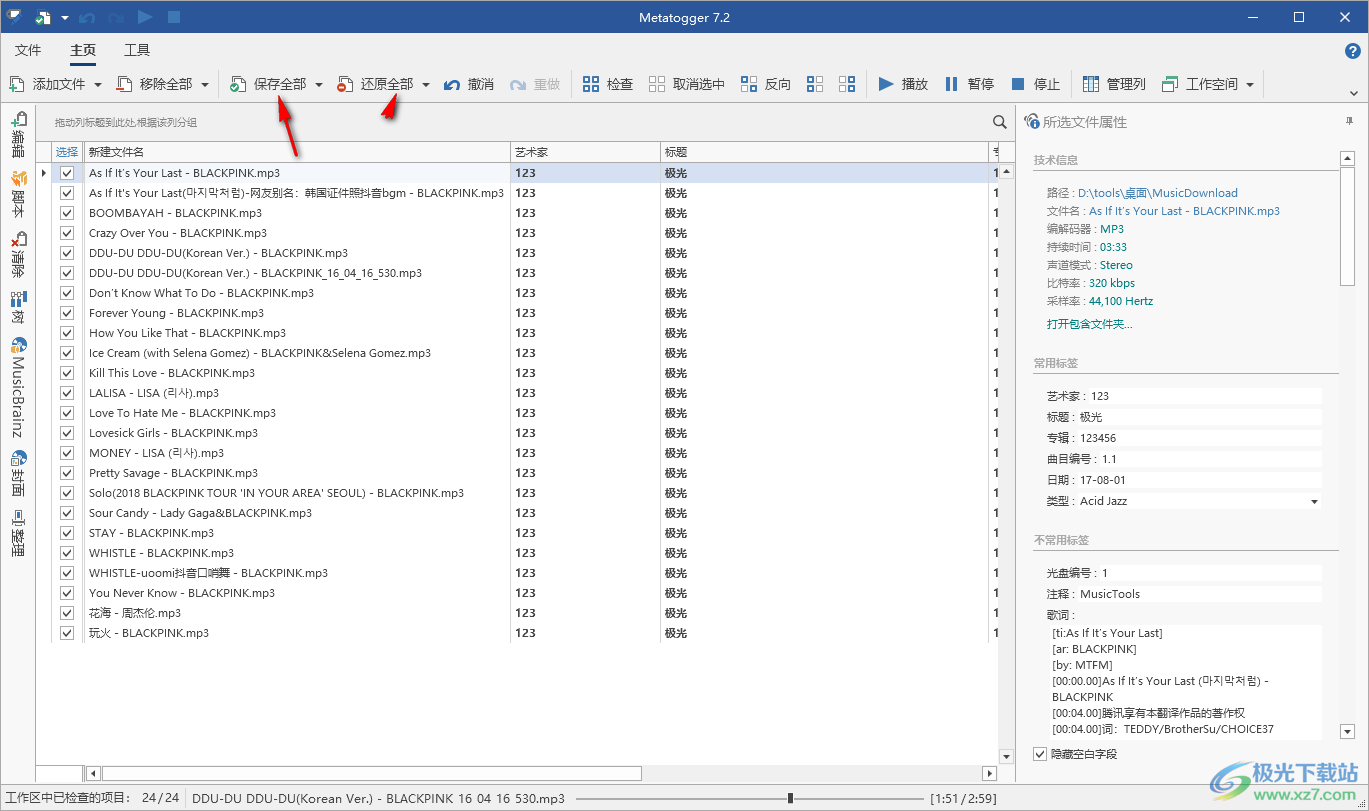Toggle the Hide empty fields (隐藏空白字段) checkbox

tap(1040, 754)
